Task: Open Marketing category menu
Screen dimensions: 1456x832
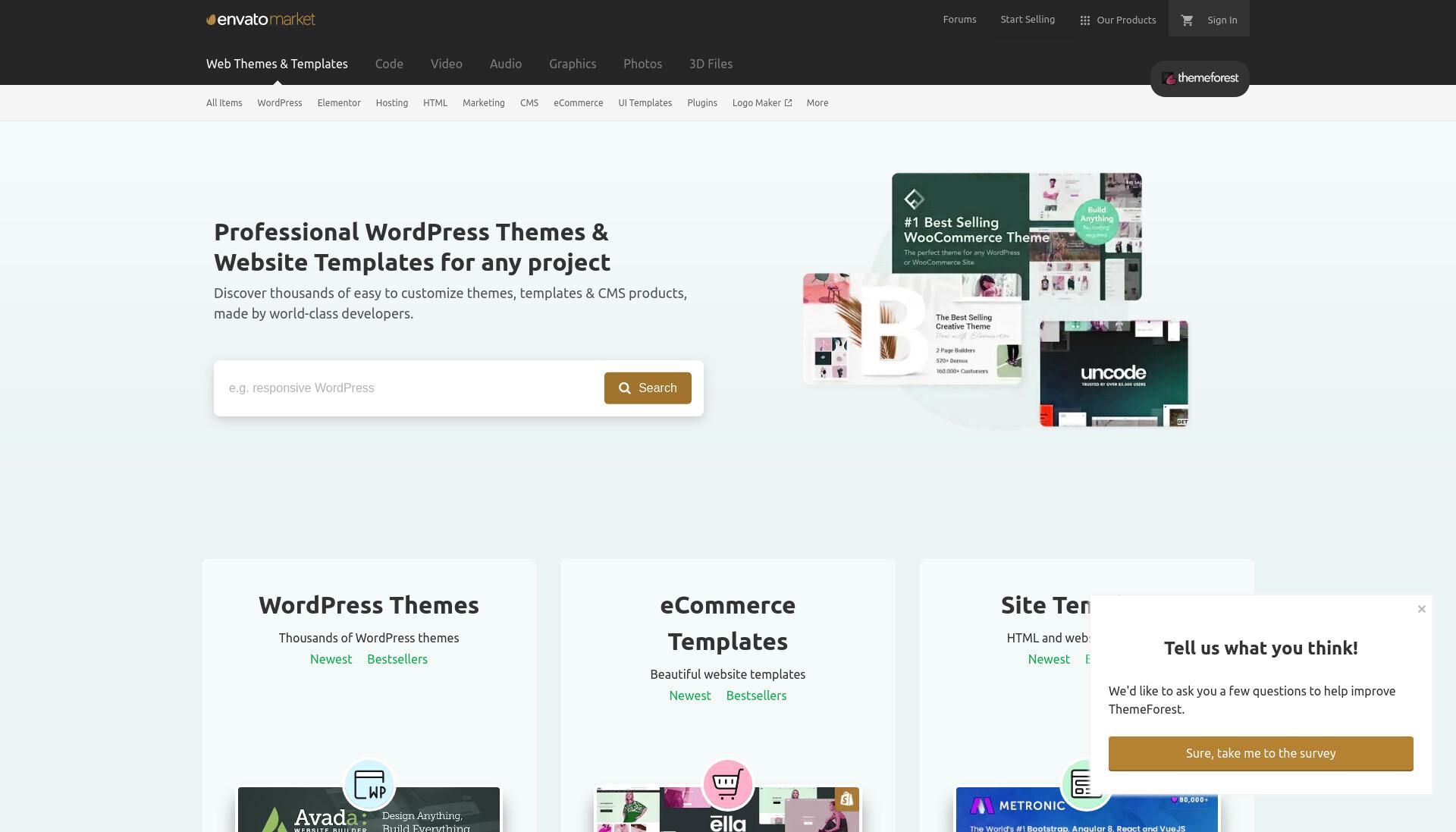Action: 483,103
